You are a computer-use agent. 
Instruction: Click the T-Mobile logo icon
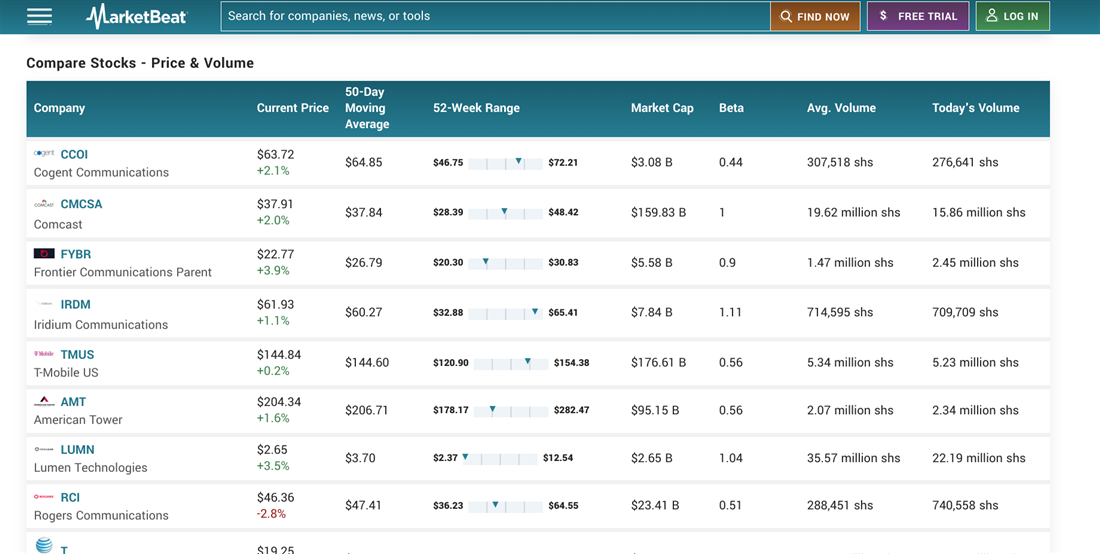coord(44,354)
